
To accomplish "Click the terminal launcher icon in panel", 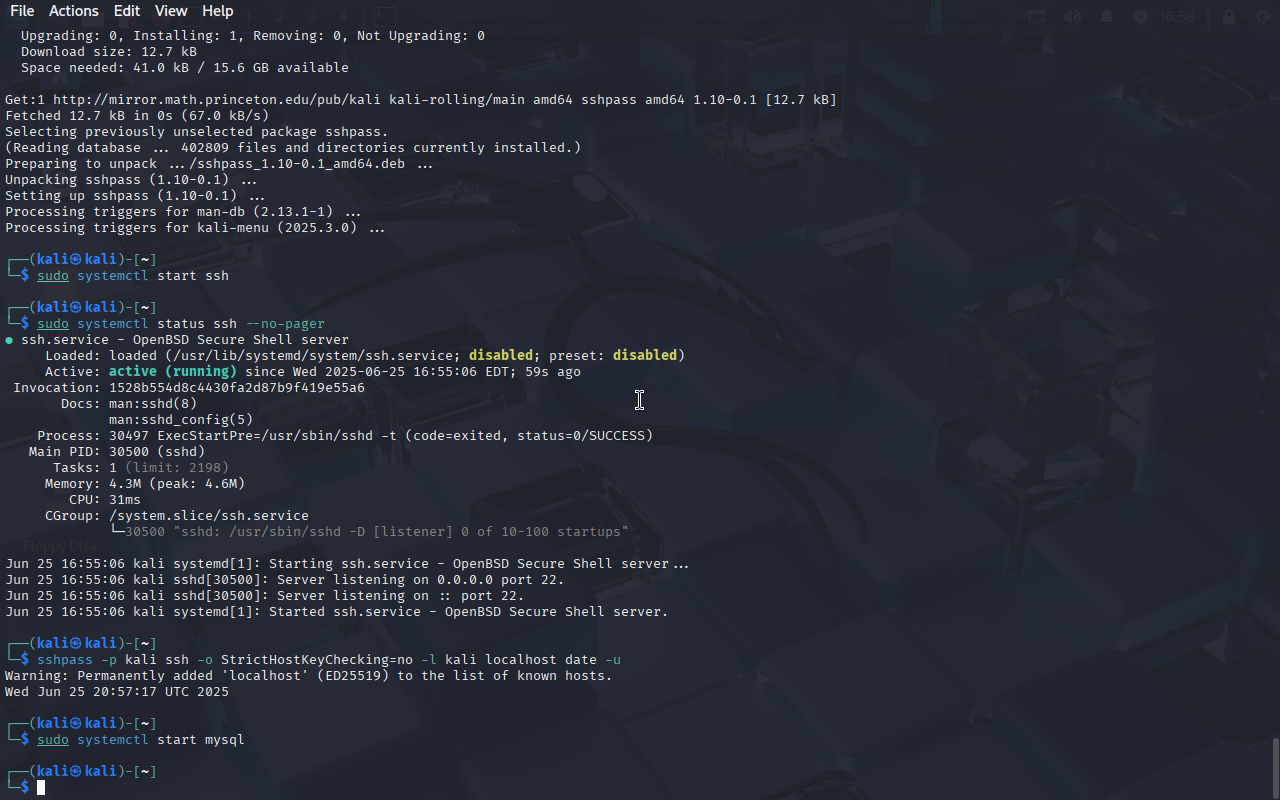I will (384, 17).
